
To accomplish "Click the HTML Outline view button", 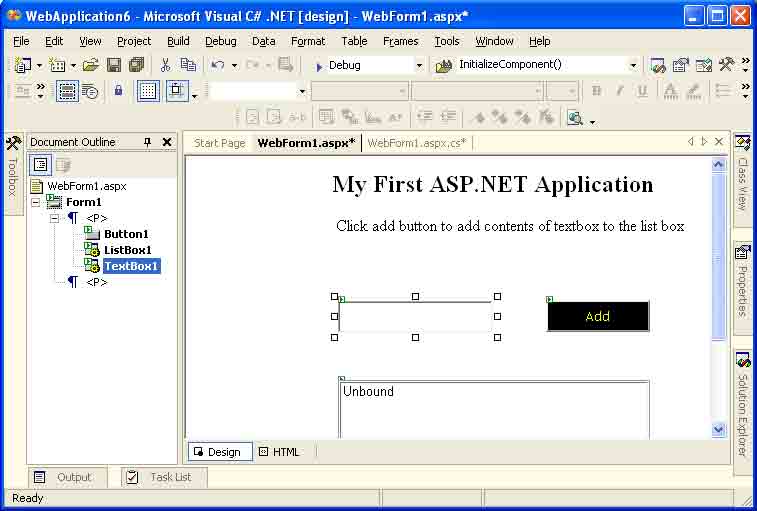I will [x=41, y=165].
